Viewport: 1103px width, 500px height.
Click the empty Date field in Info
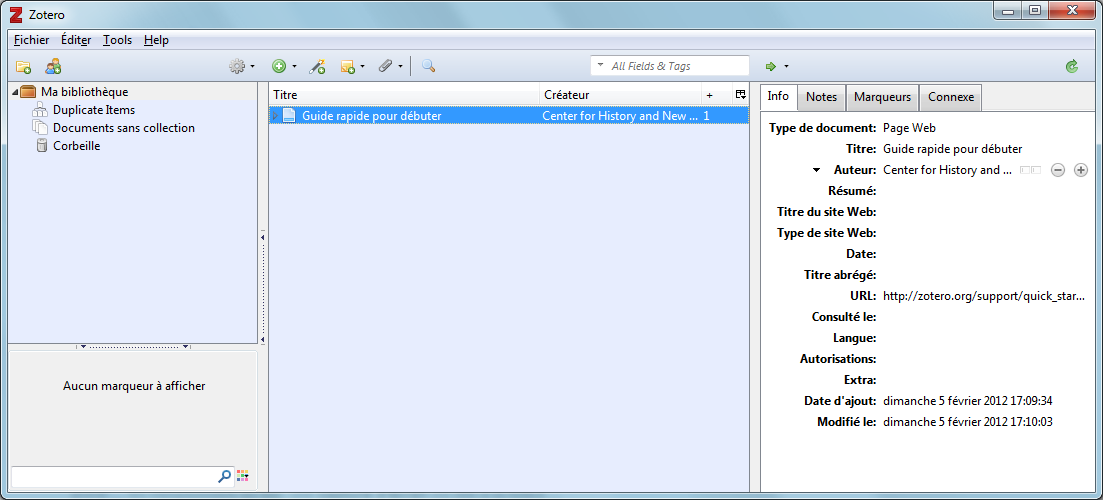pyautogui.click(x=985, y=253)
